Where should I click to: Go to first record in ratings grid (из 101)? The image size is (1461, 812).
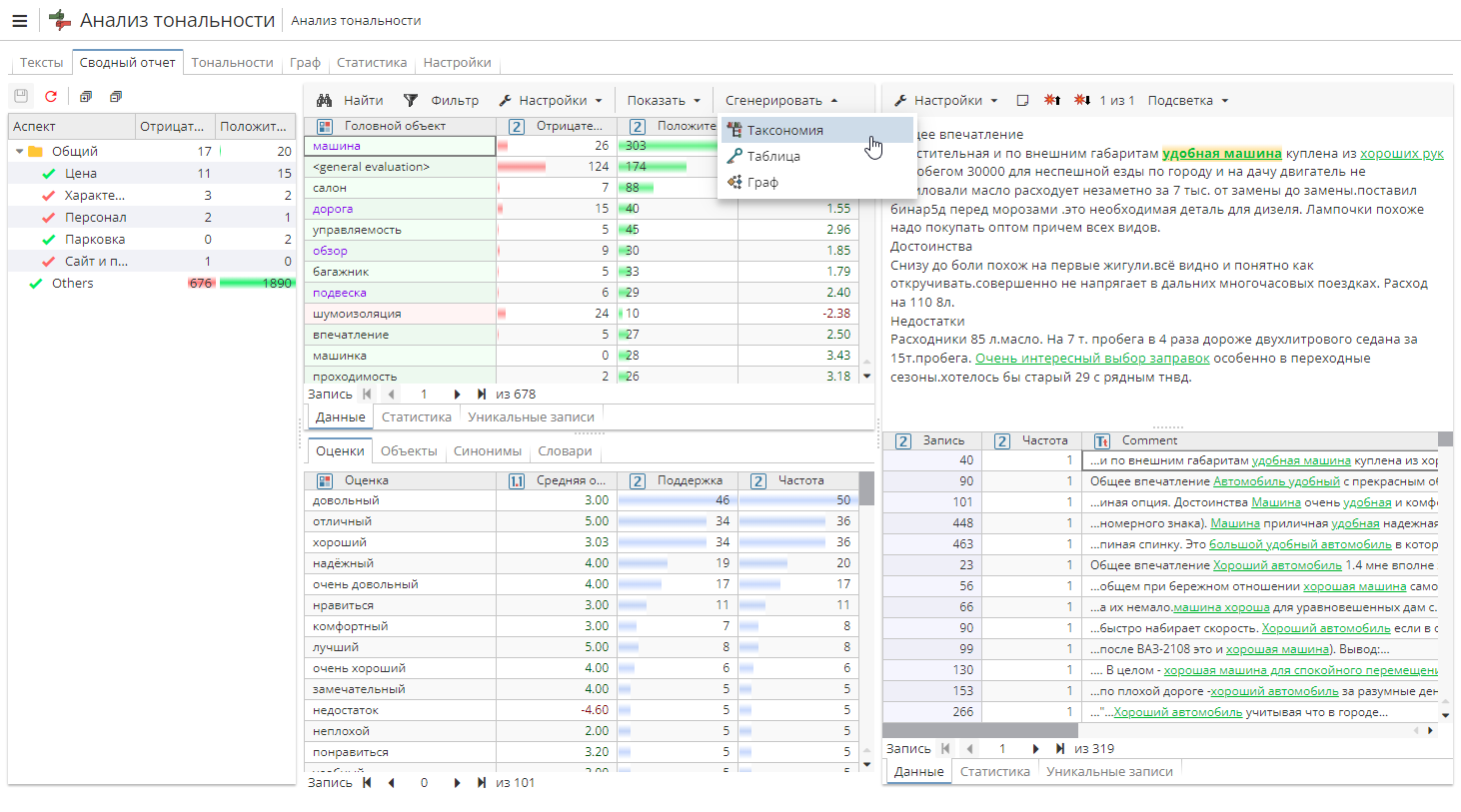pyautogui.click(x=367, y=783)
